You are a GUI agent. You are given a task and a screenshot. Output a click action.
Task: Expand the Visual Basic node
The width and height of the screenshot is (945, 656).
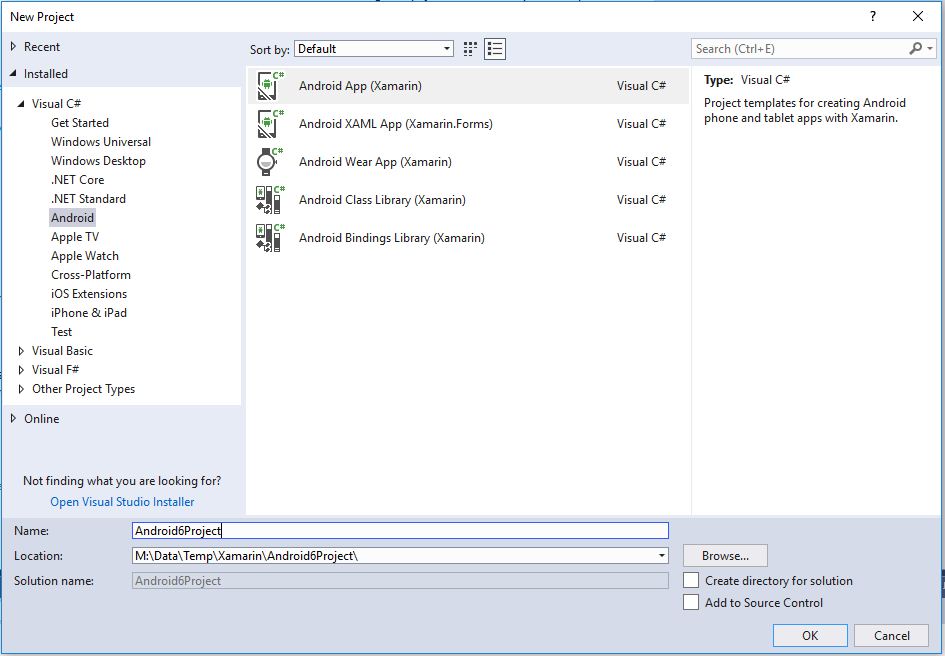21,351
